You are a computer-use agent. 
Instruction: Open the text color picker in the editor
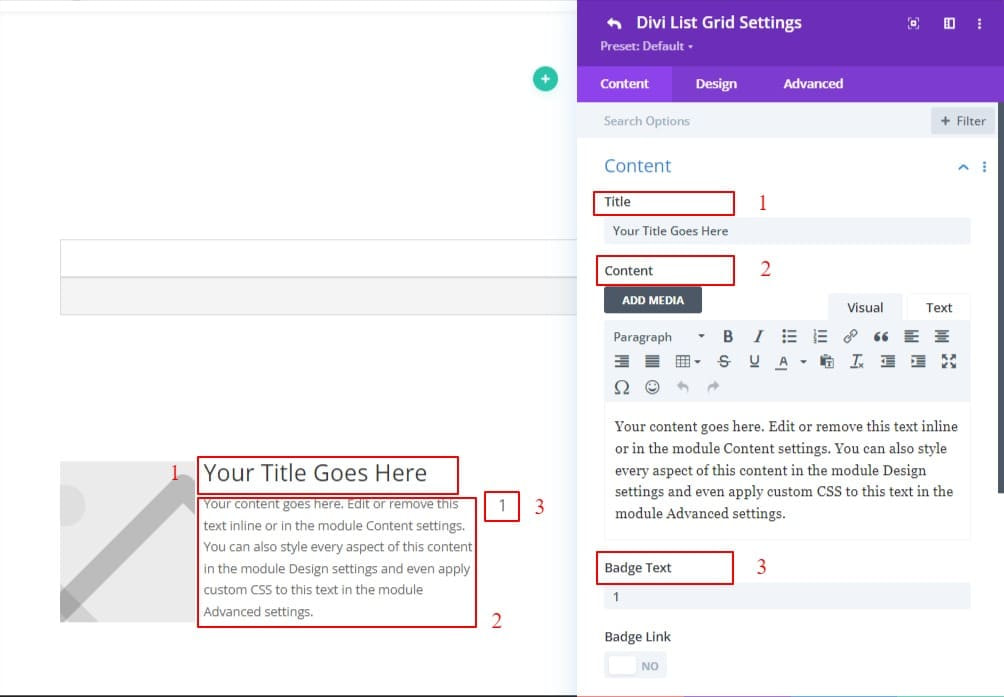pos(782,361)
